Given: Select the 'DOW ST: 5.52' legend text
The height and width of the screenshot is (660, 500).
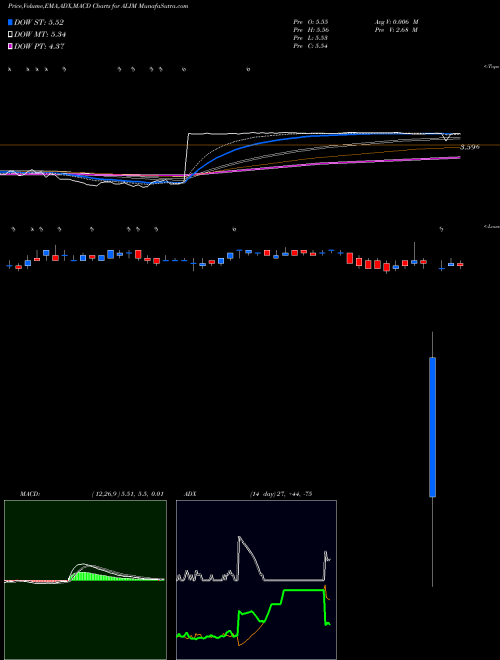Looking at the screenshot, I should click(39, 22).
